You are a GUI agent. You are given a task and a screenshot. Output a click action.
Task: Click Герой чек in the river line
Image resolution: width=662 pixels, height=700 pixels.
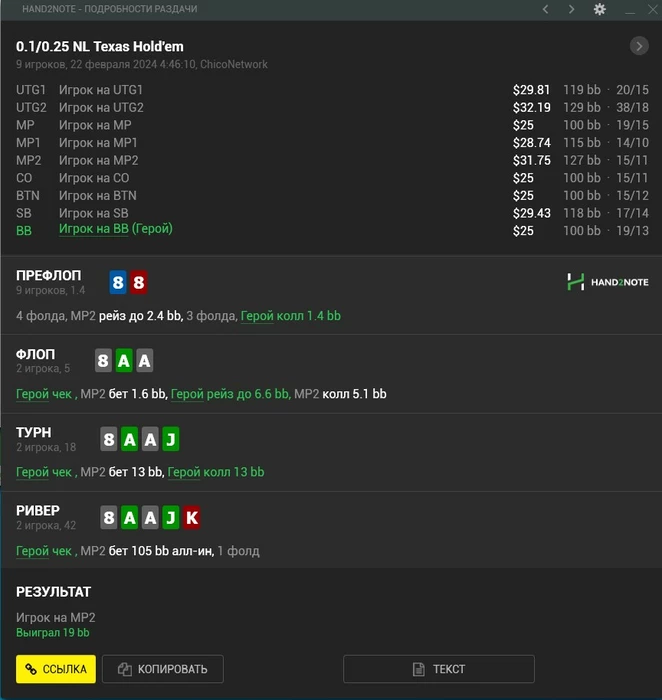(x=44, y=551)
